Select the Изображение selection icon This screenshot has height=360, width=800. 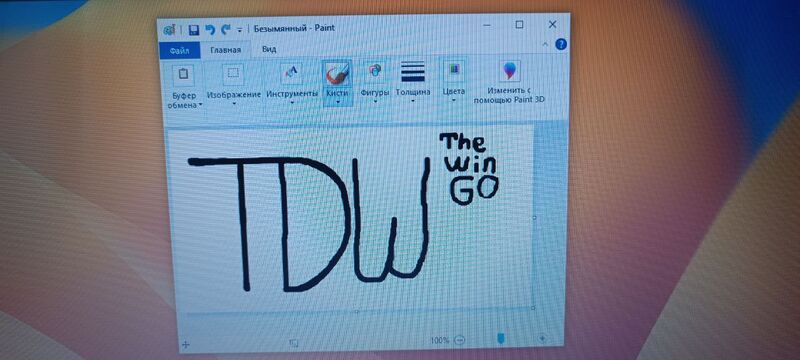(x=233, y=74)
